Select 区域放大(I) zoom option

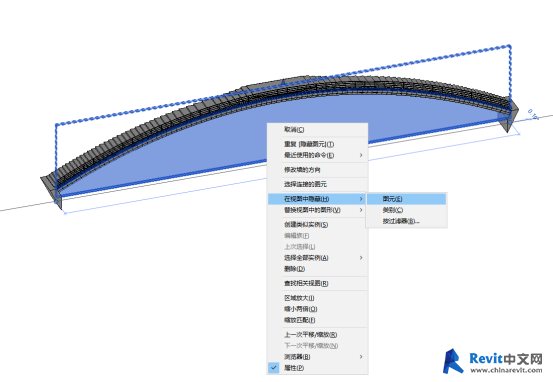[317, 298]
